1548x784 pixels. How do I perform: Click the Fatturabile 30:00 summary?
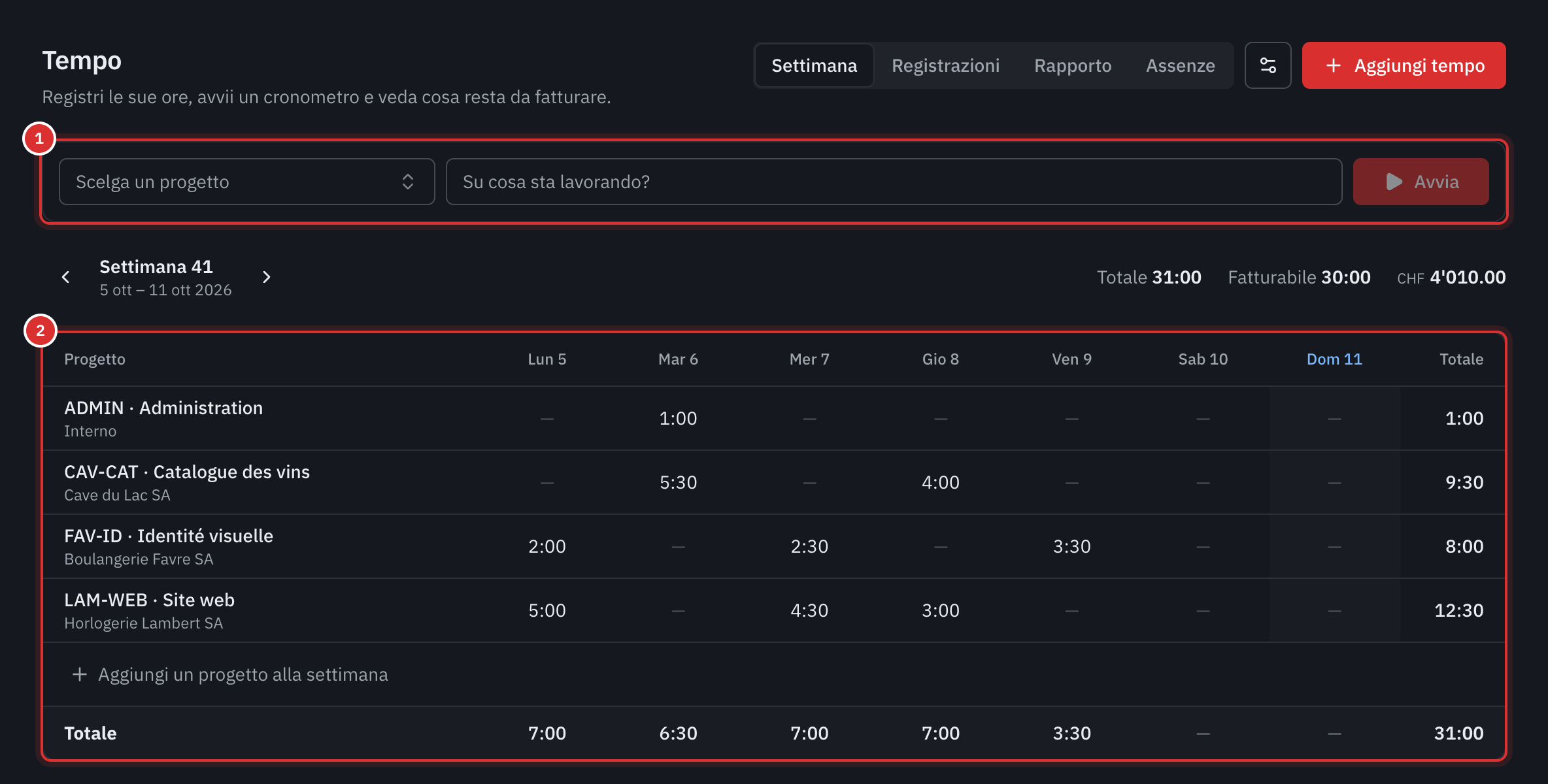coord(1299,277)
